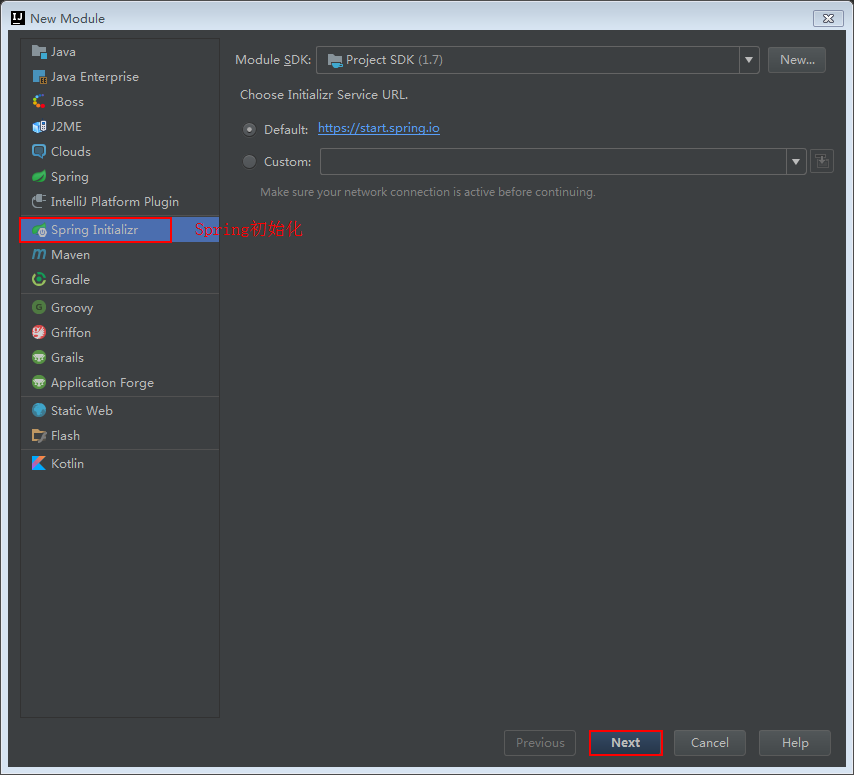Click the Gradle icon
Viewport: 854px width, 775px height.
[39, 279]
